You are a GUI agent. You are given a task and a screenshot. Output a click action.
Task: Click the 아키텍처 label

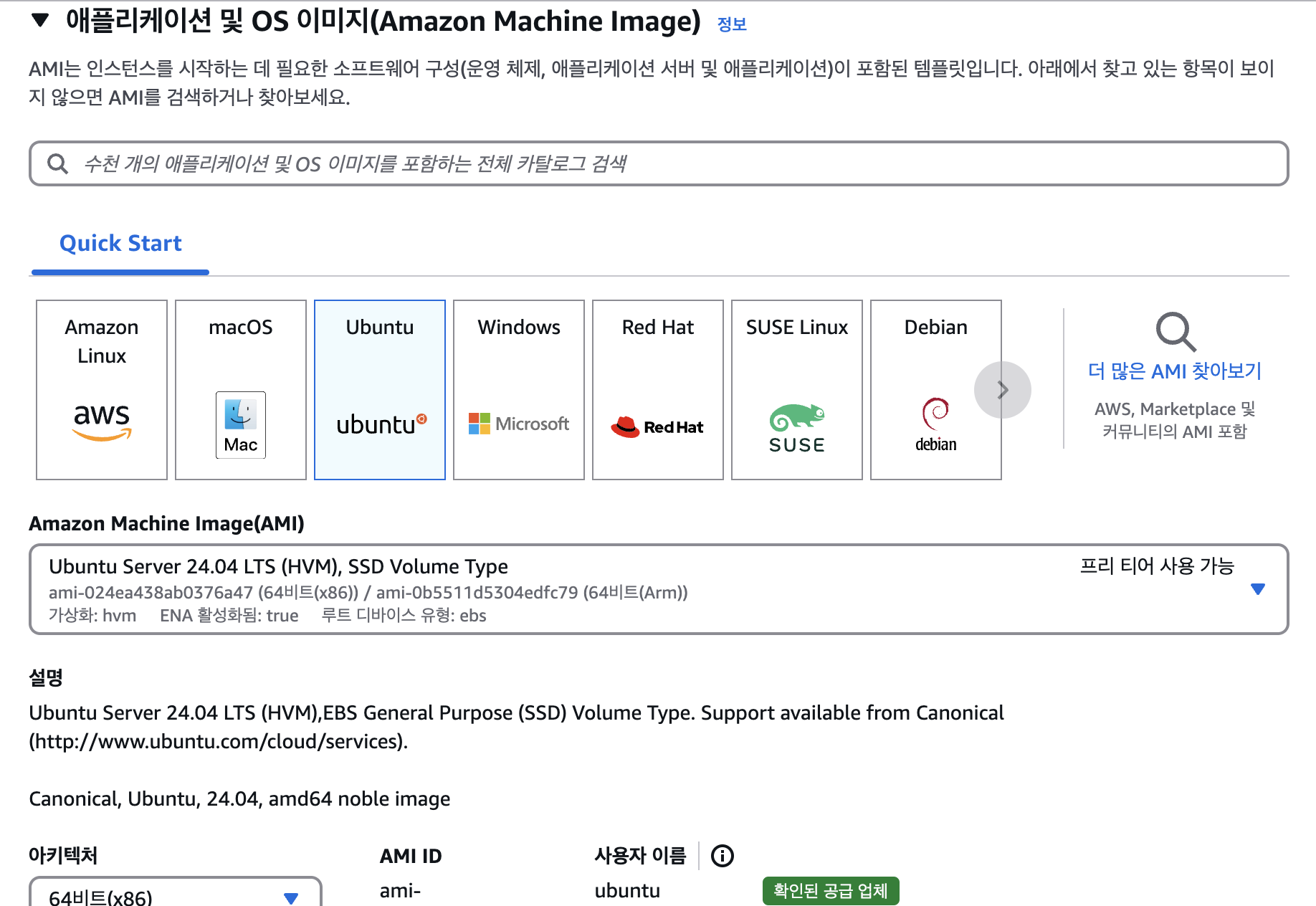click(x=63, y=856)
